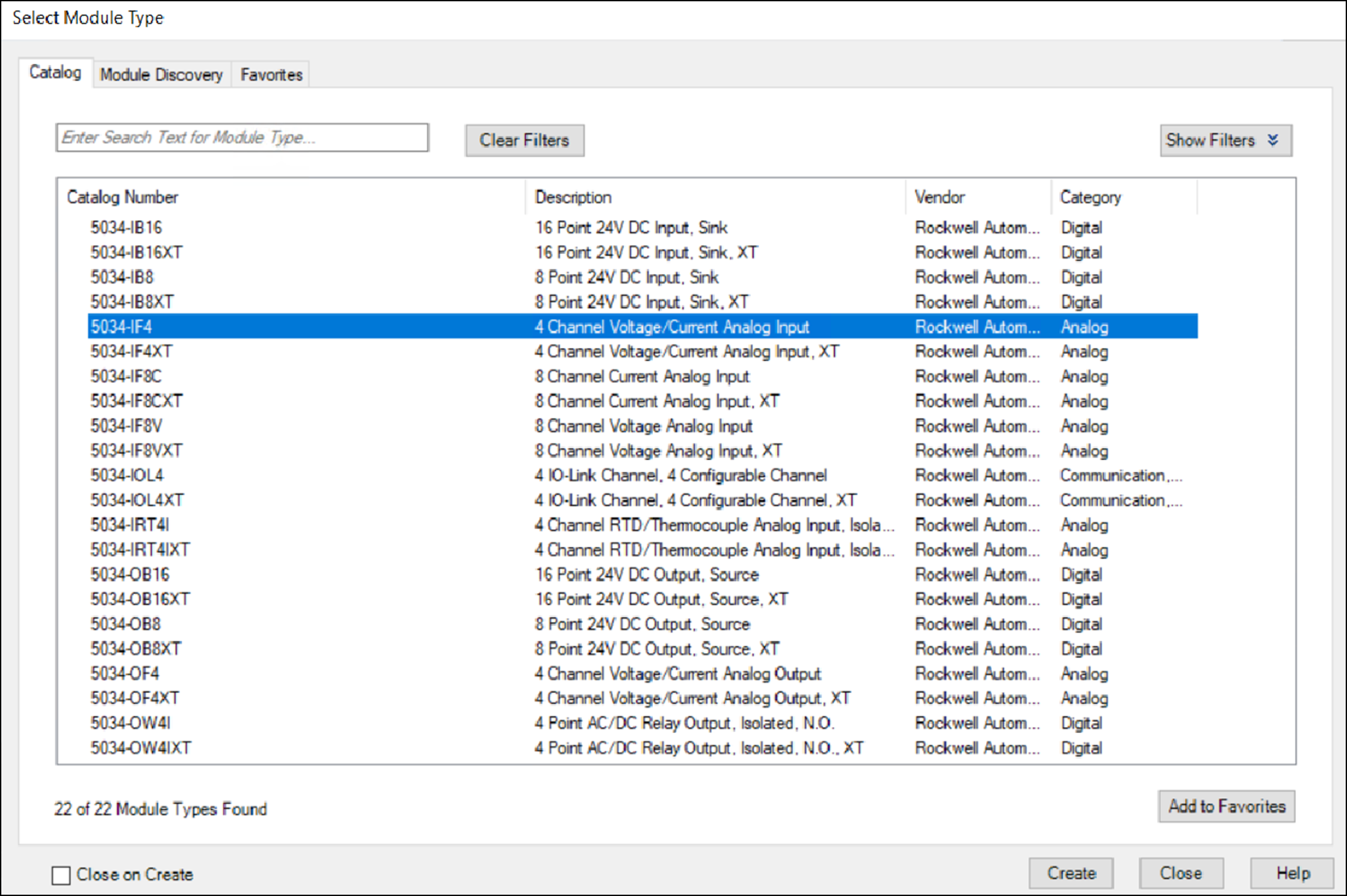Select module 5034-OW4I

[x=643, y=723]
